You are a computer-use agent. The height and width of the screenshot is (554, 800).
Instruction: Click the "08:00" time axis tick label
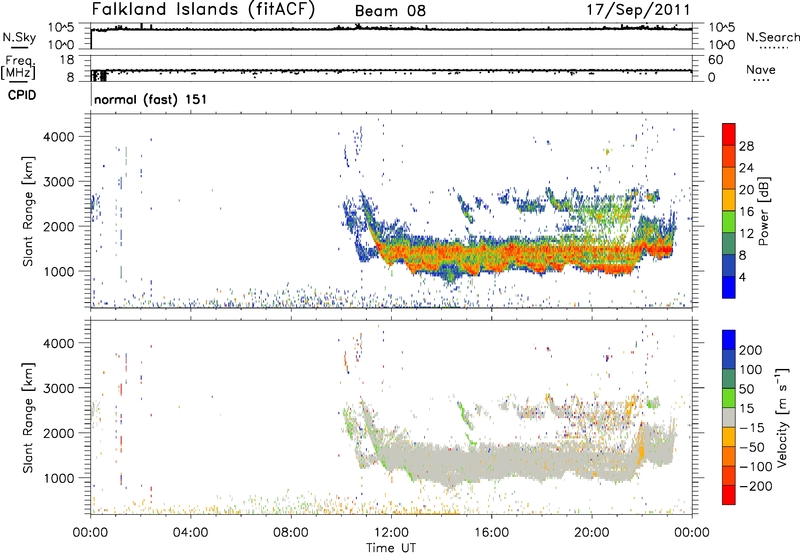point(291,533)
